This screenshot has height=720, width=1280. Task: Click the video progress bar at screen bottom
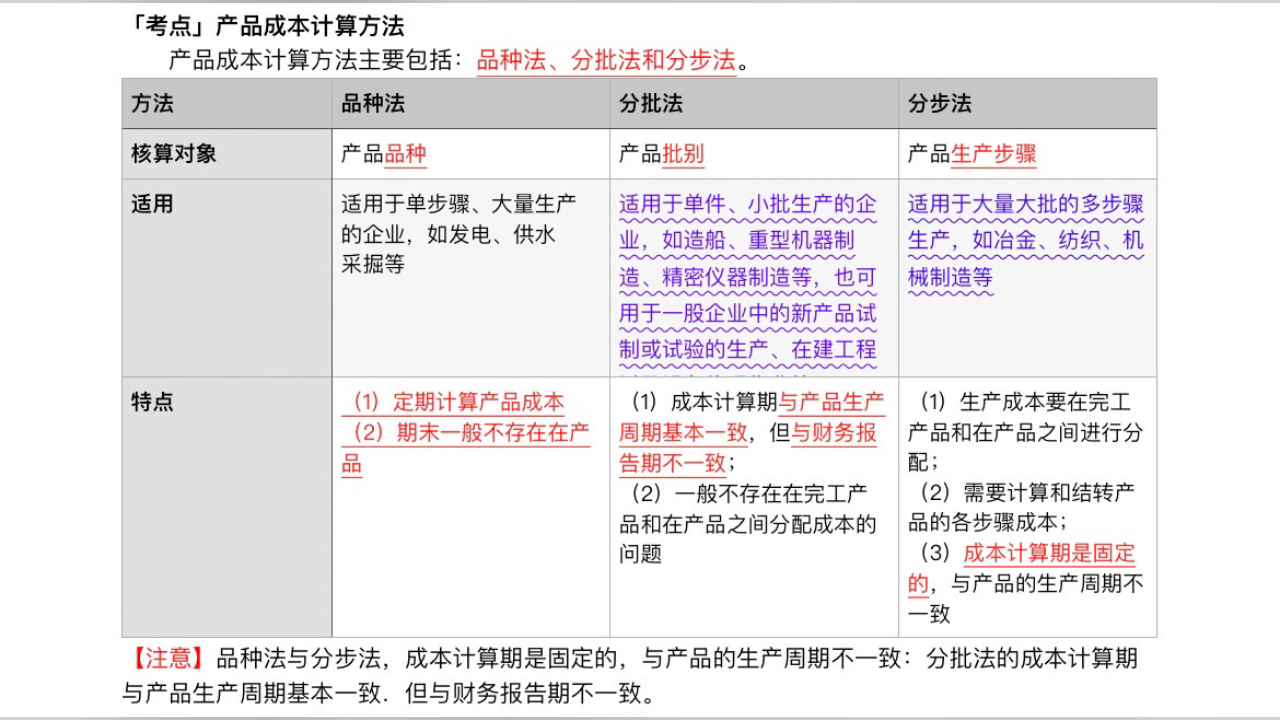tap(640, 715)
